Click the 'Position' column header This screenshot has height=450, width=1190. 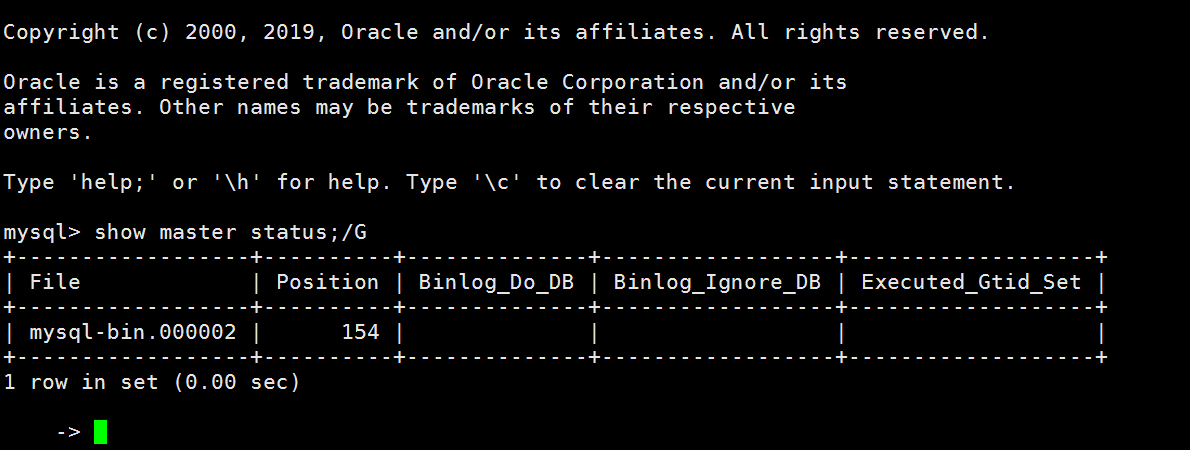327,282
